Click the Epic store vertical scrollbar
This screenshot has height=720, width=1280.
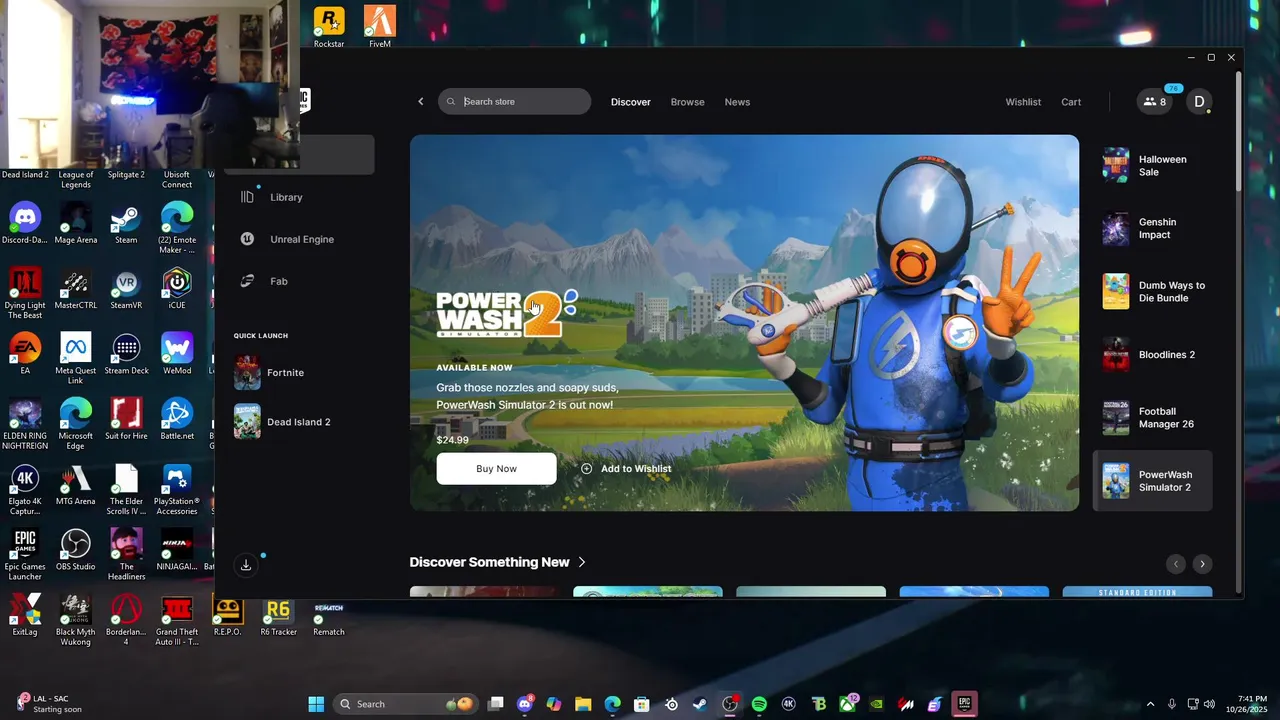pyautogui.click(x=1238, y=130)
